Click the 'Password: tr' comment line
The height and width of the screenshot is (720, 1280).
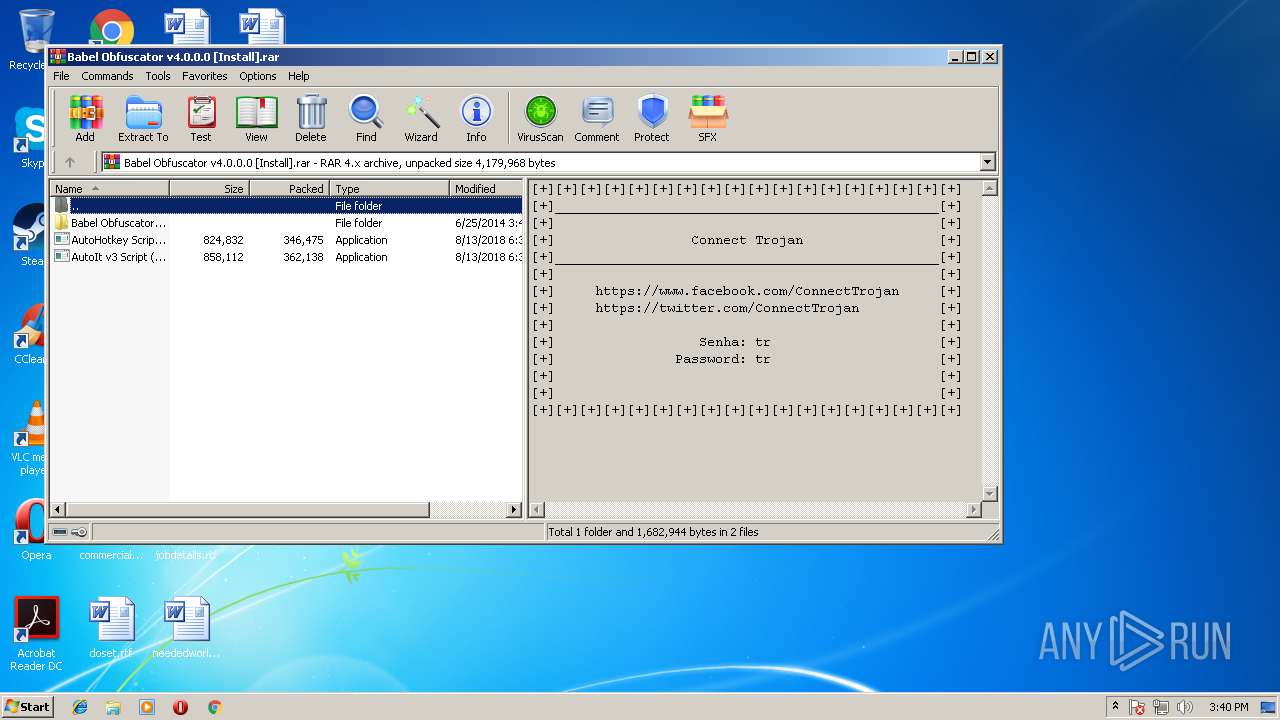click(x=723, y=359)
